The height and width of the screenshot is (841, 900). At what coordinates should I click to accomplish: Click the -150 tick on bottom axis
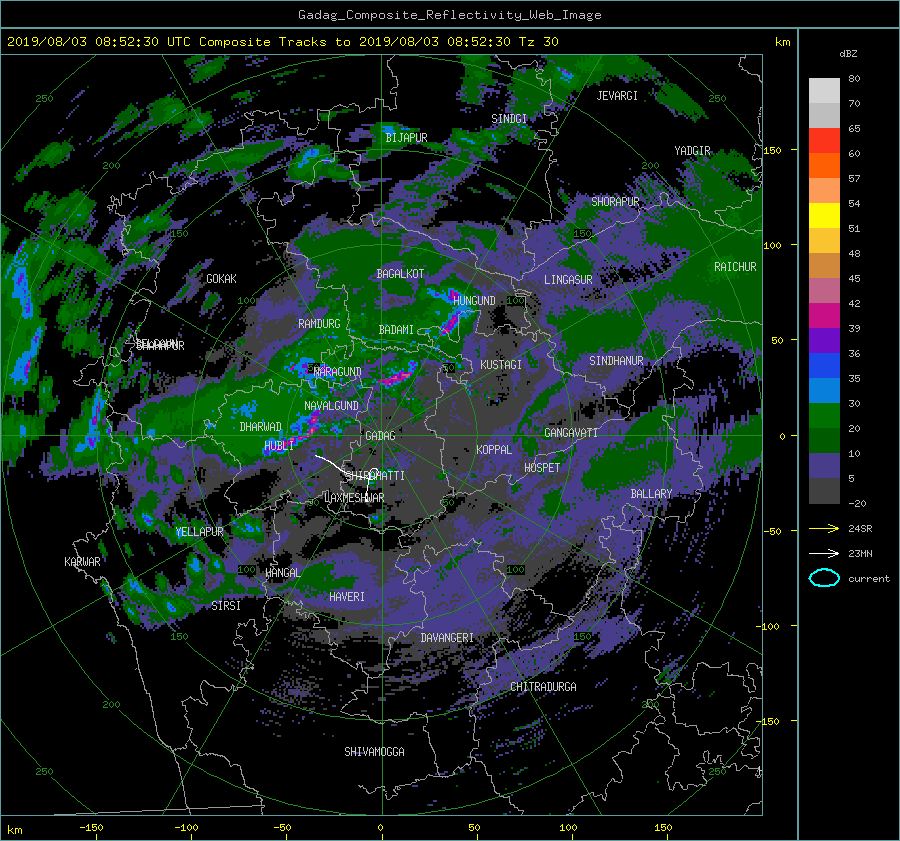91,828
